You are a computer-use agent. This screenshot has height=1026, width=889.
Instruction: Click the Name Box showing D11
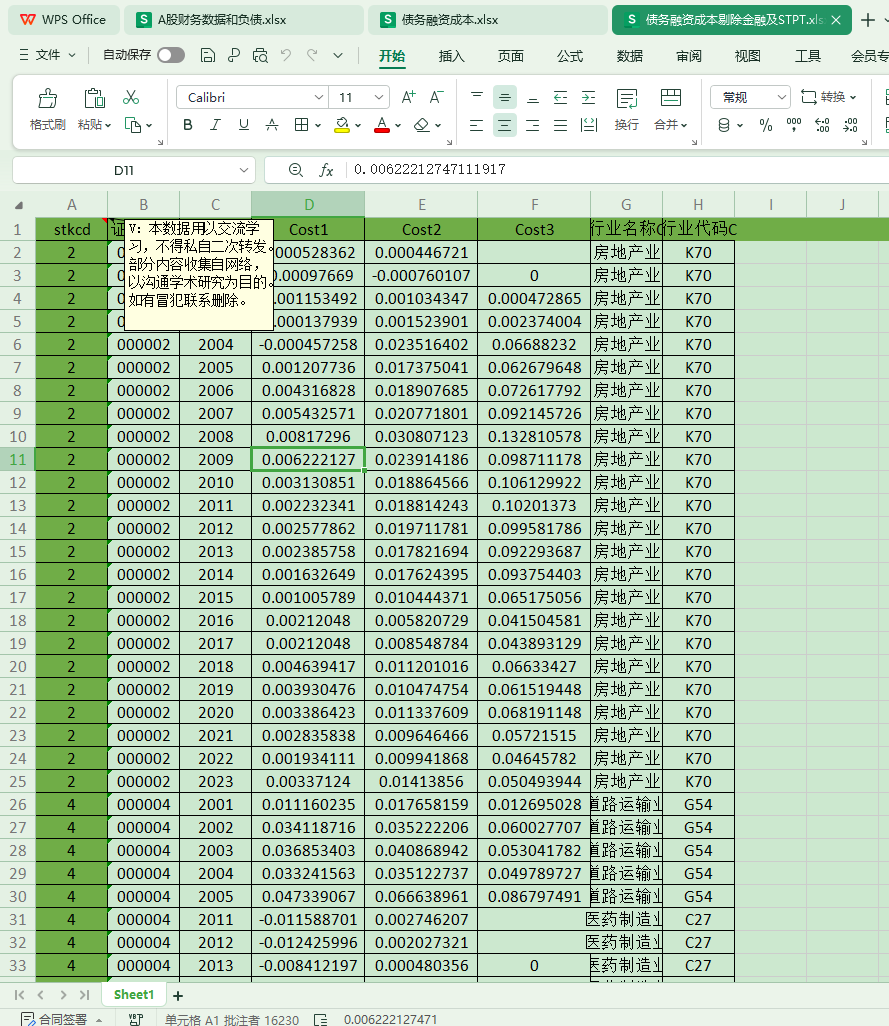click(x=124, y=170)
